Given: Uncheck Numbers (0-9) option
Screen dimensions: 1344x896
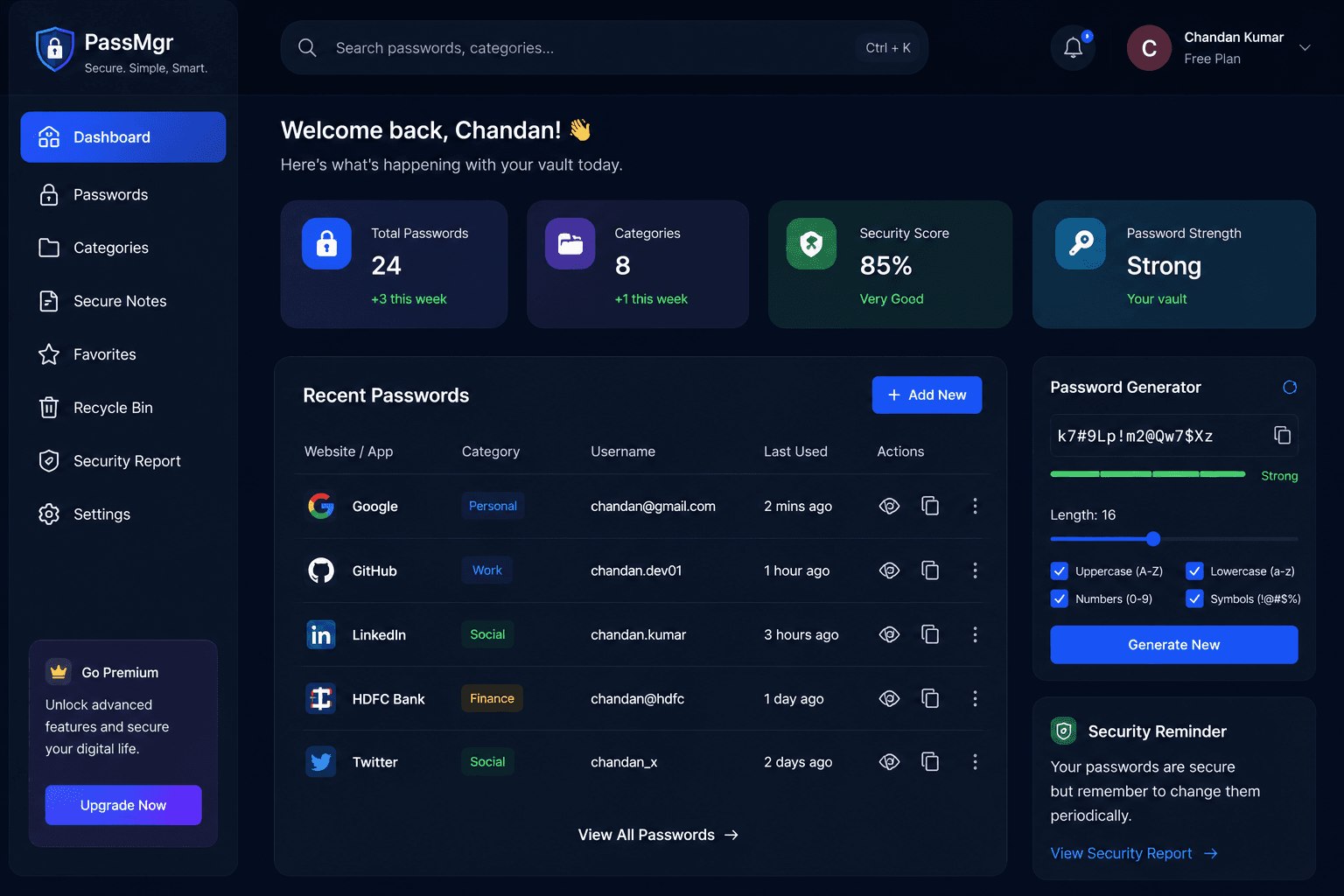Looking at the screenshot, I should pyautogui.click(x=1059, y=598).
